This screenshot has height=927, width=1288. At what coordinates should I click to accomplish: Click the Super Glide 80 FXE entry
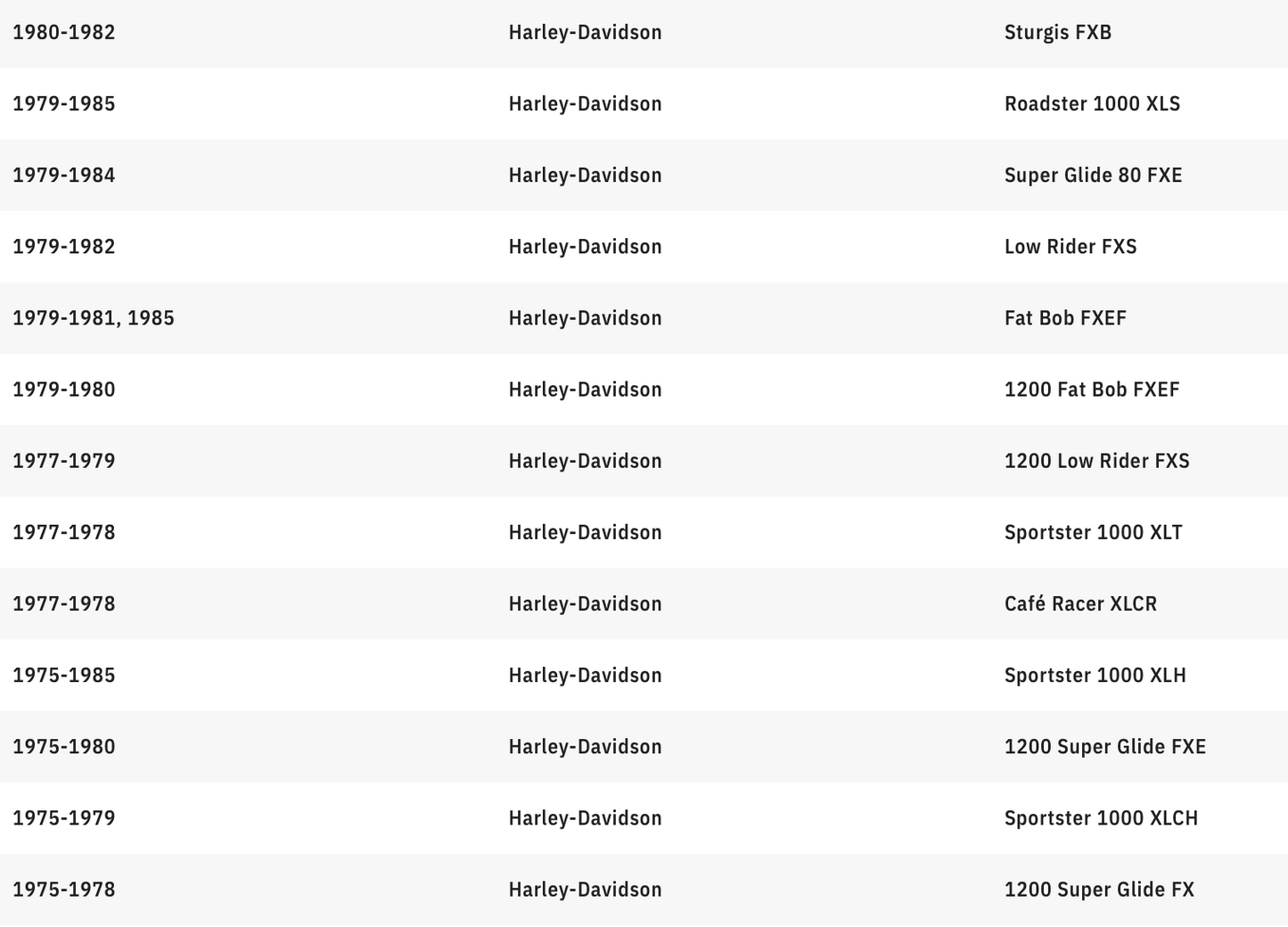(1093, 176)
